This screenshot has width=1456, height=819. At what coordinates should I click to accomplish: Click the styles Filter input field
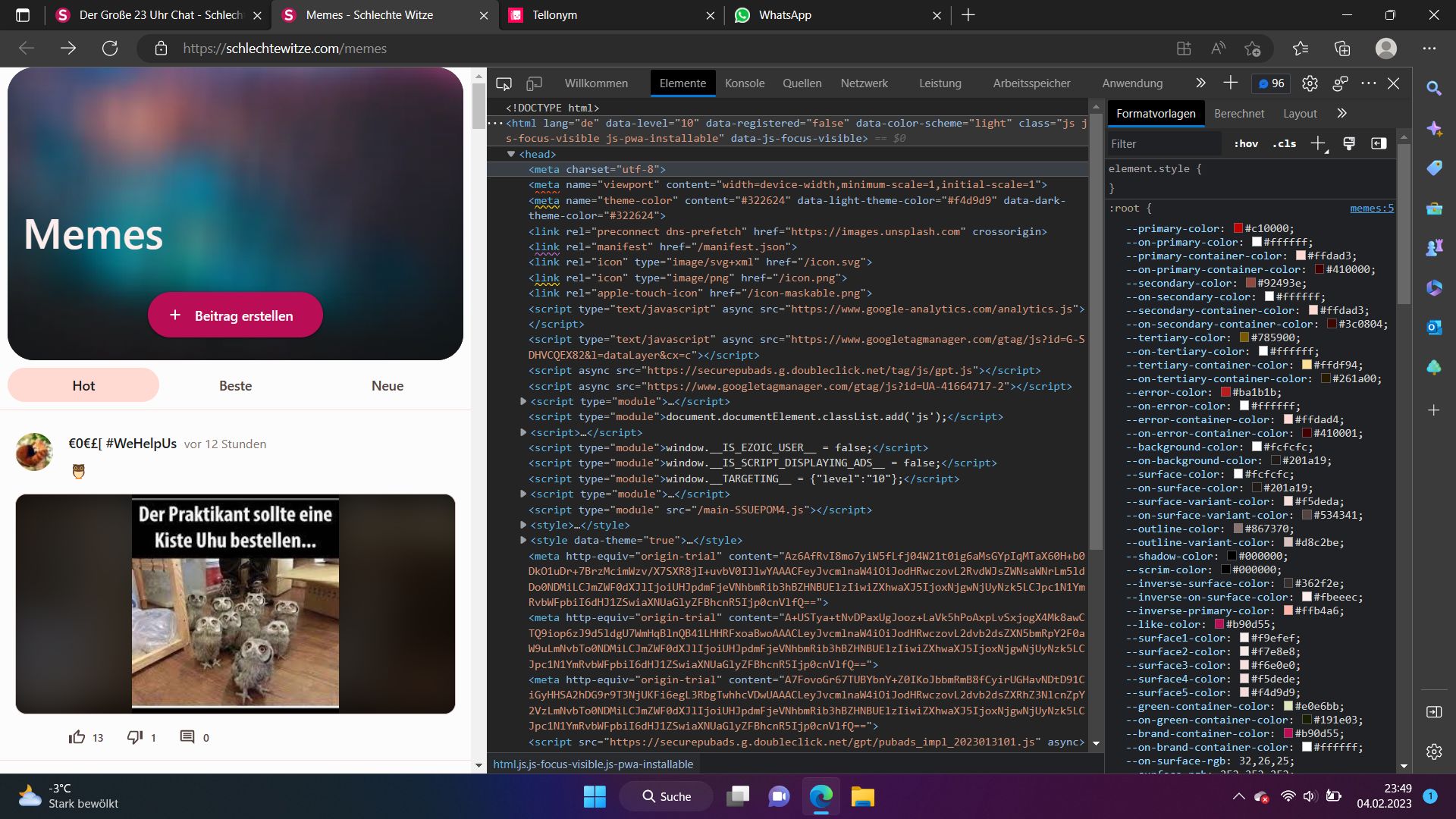(x=1164, y=143)
